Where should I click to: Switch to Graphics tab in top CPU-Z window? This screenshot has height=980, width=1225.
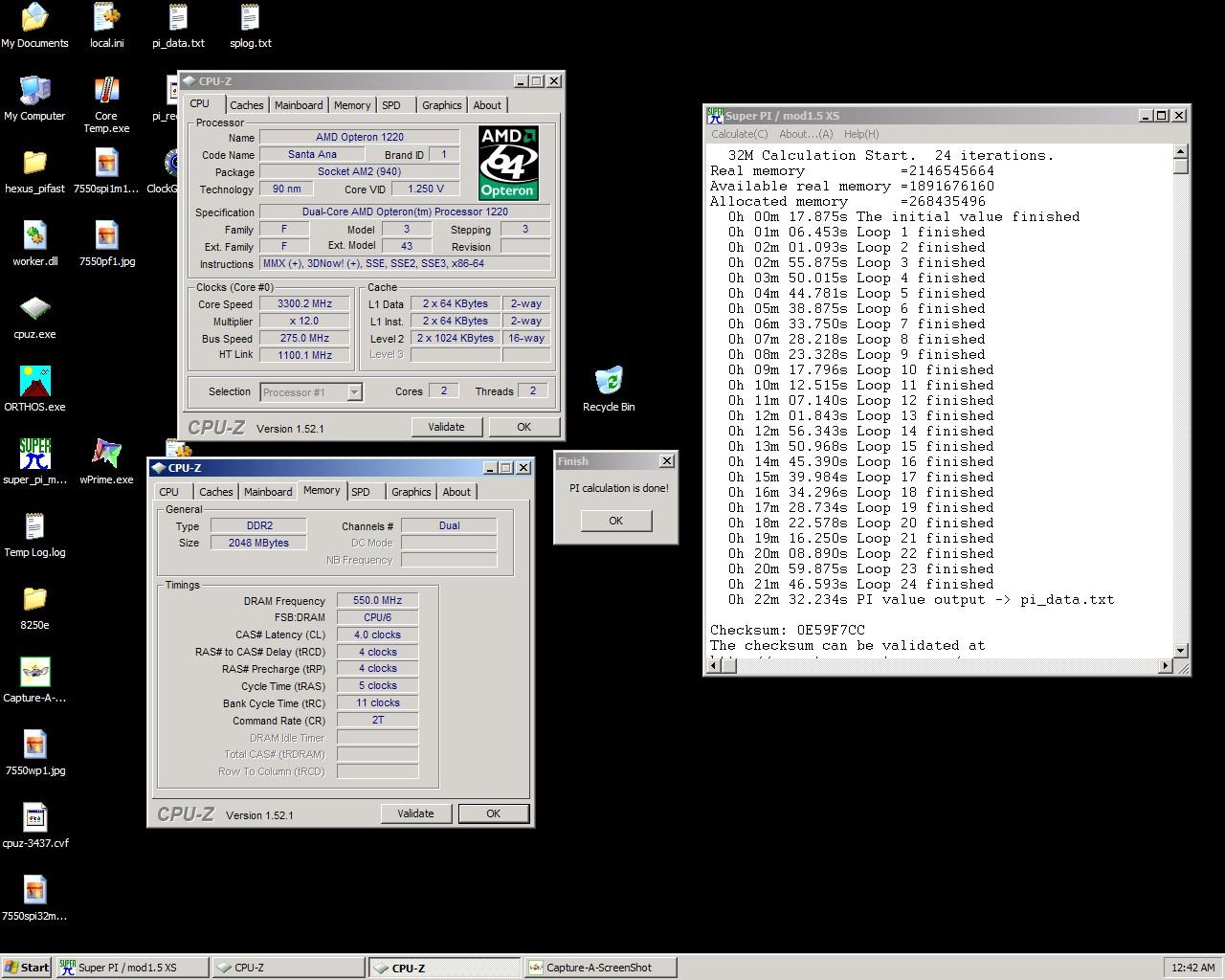coord(442,105)
